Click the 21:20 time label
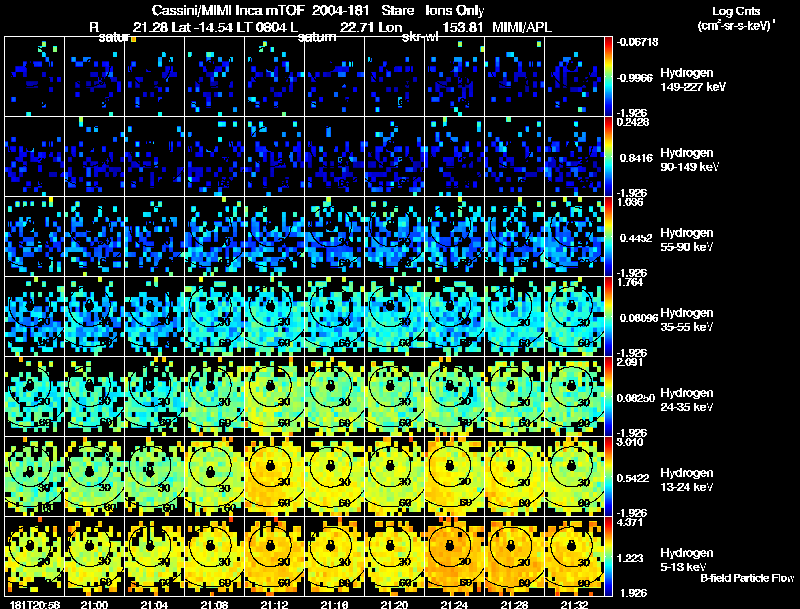Screen dimensions: 800x609 pos(394,605)
